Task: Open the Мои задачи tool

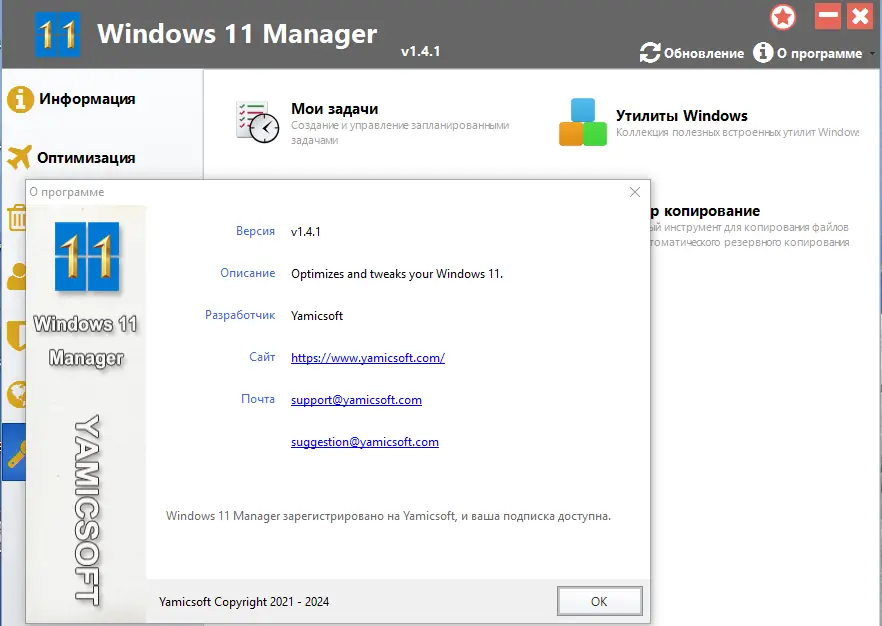Action: [335, 109]
